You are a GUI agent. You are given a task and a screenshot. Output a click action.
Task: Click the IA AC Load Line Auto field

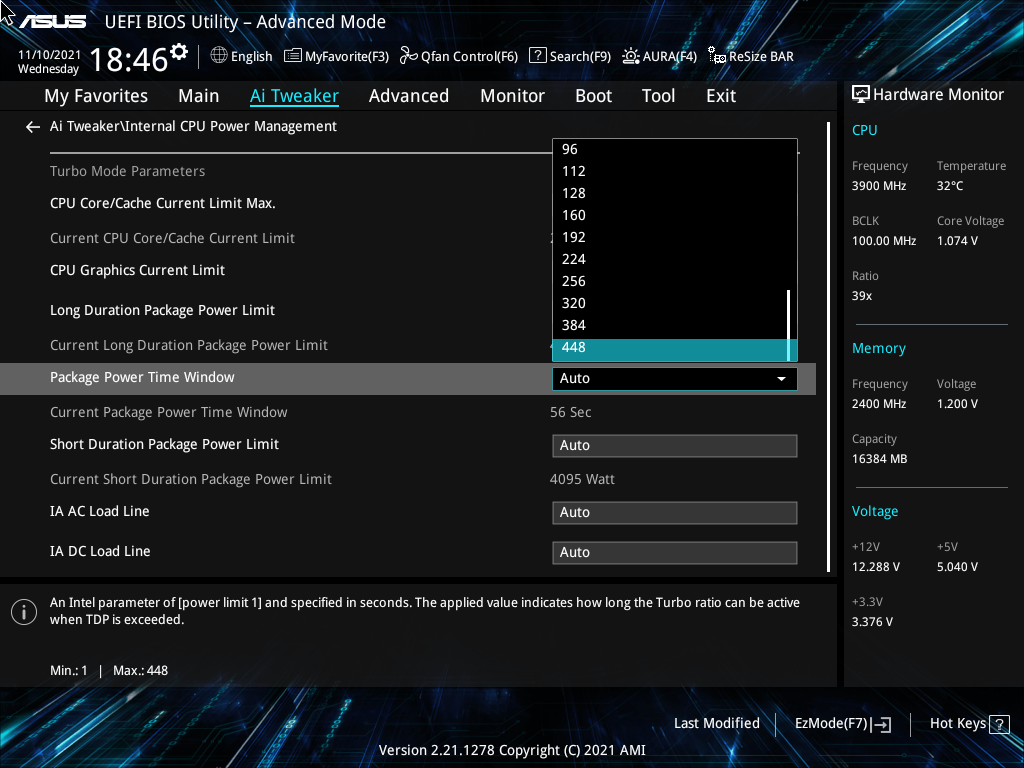(675, 513)
